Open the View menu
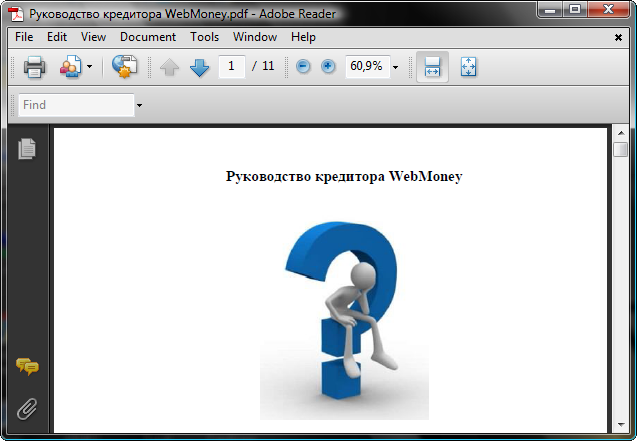 [93, 37]
